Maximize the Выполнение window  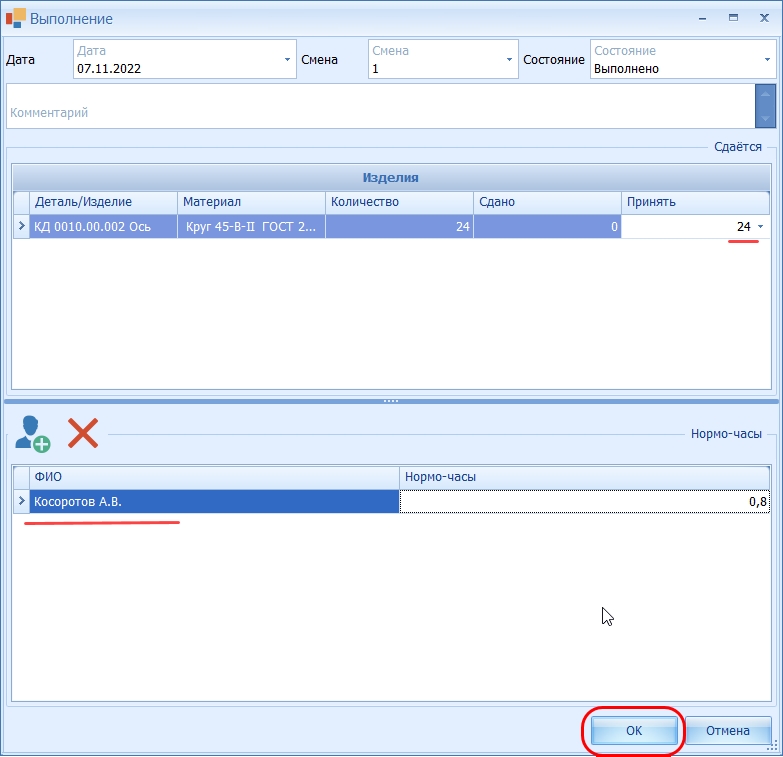(733, 18)
